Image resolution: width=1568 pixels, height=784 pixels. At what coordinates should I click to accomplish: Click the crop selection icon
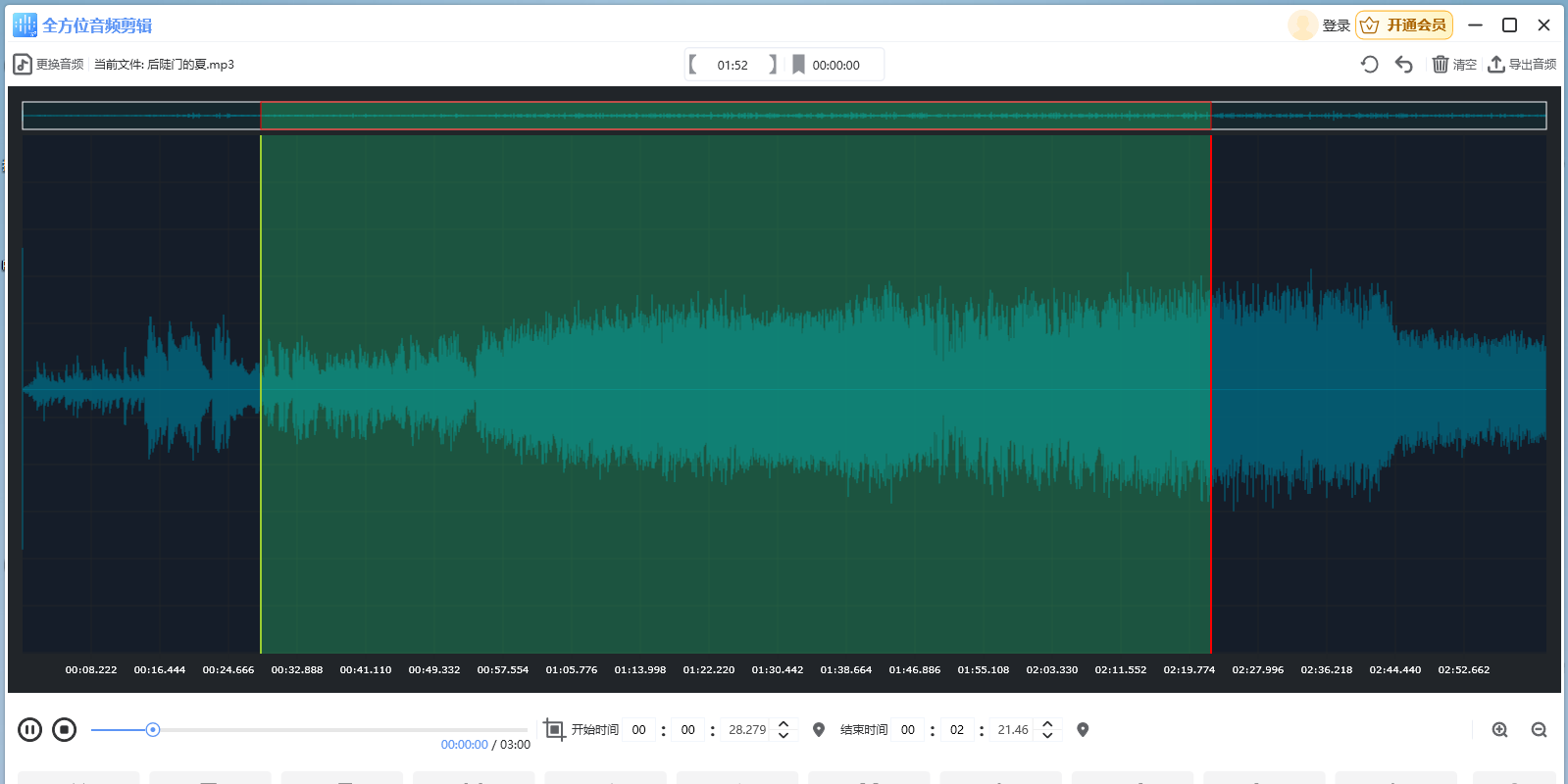(554, 729)
